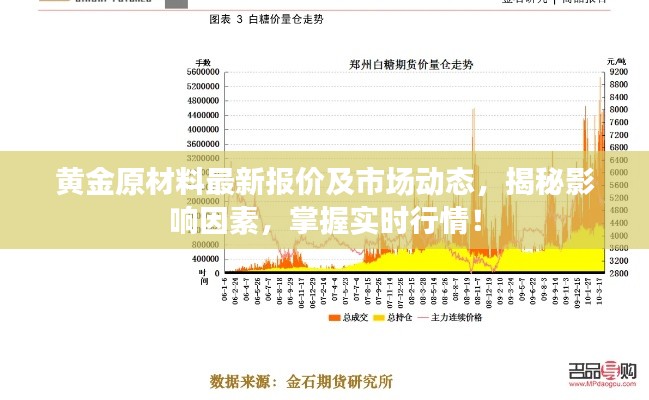This screenshot has height=400, width=649.
Task: Click the data source text 数据来源：金石期货研究所
Action: coord(301,382)
